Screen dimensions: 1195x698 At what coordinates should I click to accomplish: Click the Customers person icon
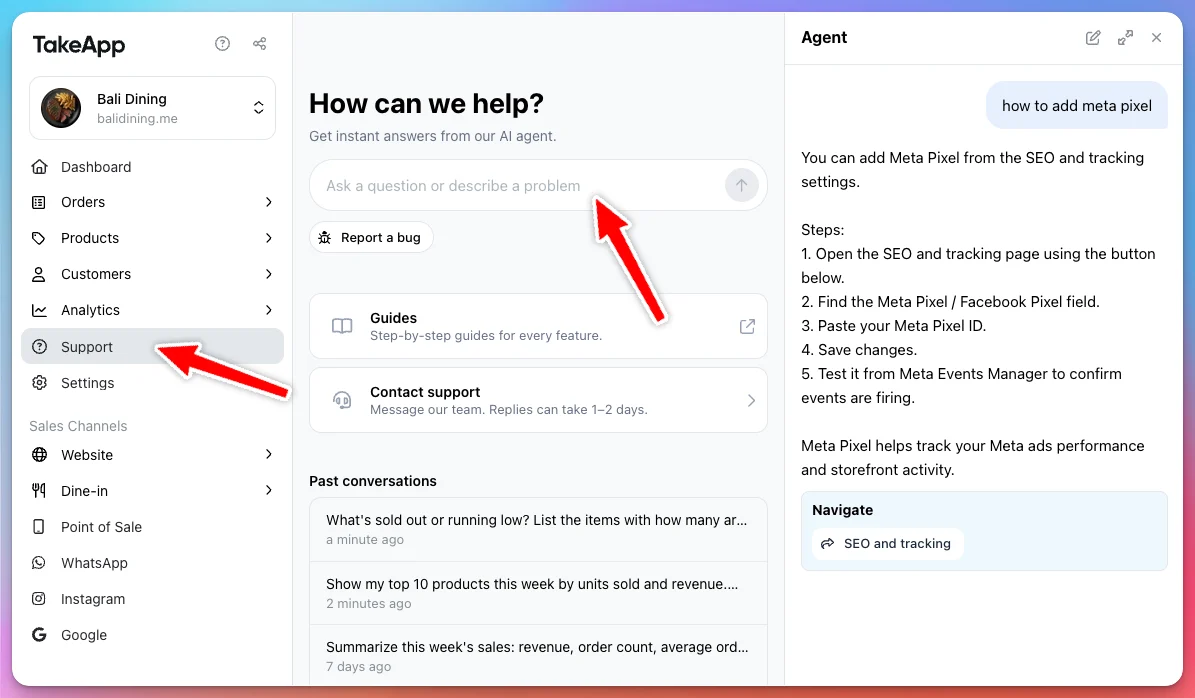(39, 274)
